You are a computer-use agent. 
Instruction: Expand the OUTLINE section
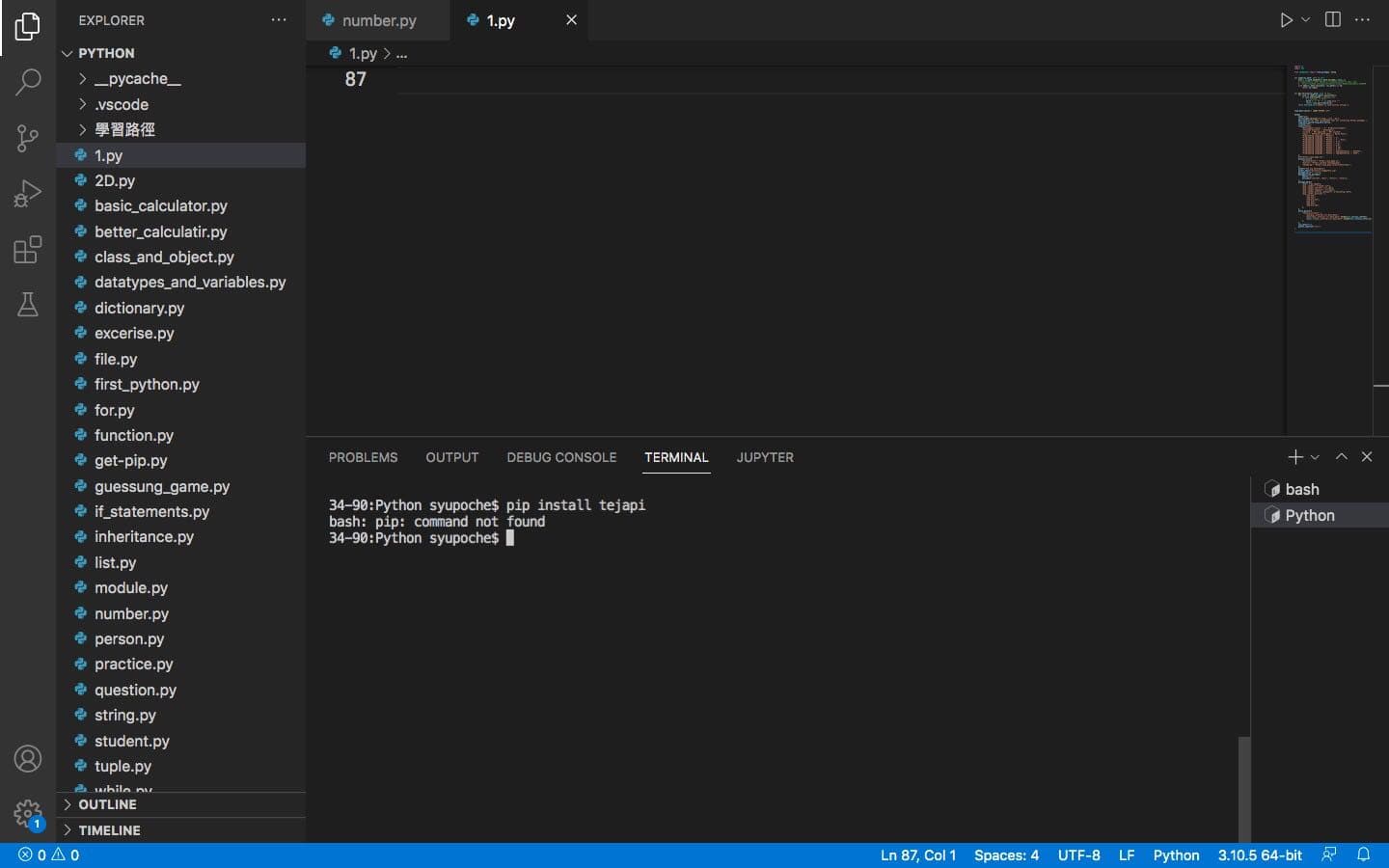pyautogui.click(x=107, y=804)
